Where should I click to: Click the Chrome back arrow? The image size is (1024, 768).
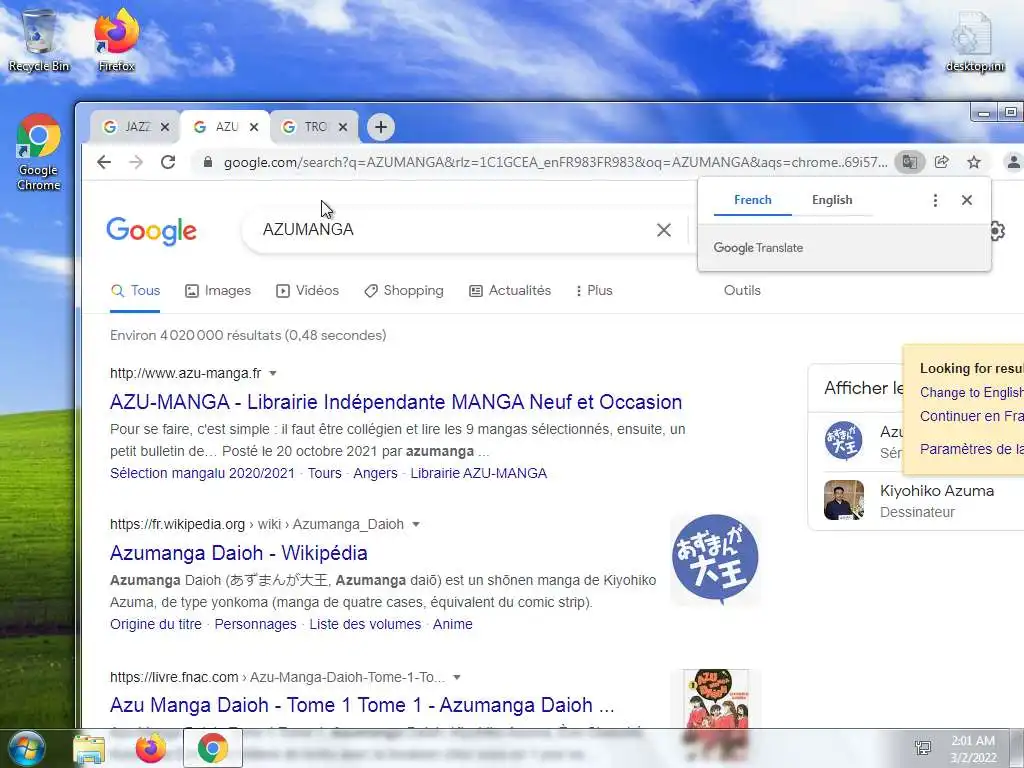[x=104, y=162]
